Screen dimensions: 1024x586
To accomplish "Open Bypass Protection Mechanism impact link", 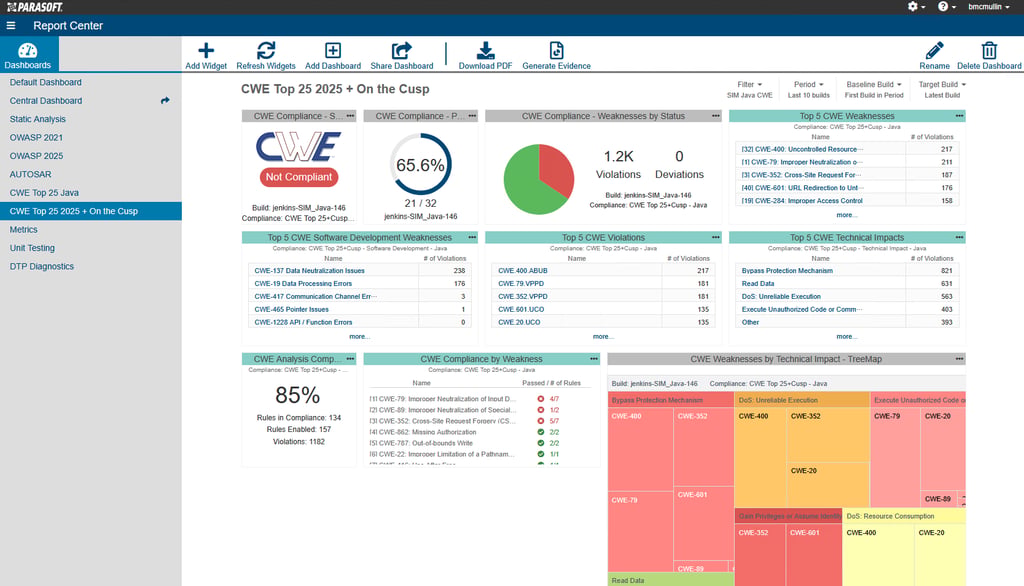I will tap(787, 270).
